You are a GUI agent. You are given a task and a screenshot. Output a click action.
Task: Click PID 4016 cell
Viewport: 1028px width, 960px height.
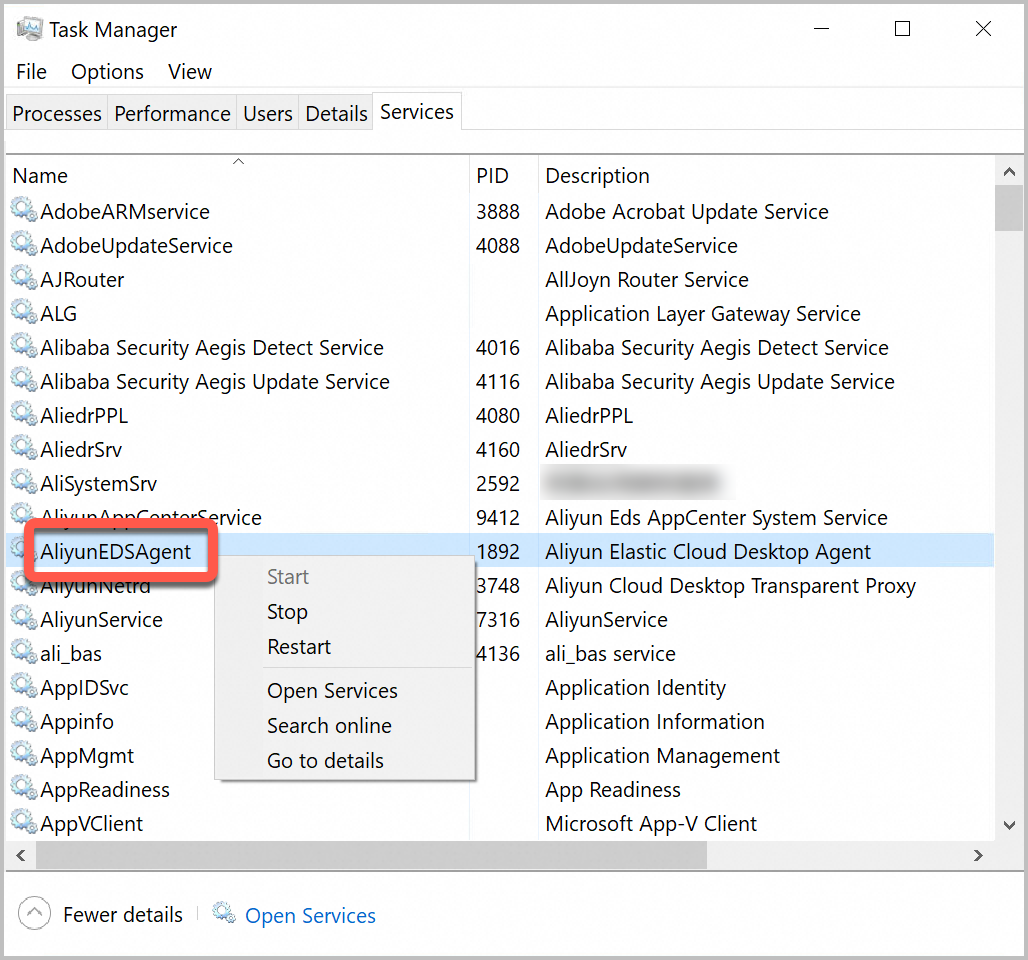[x=498, y=348]
